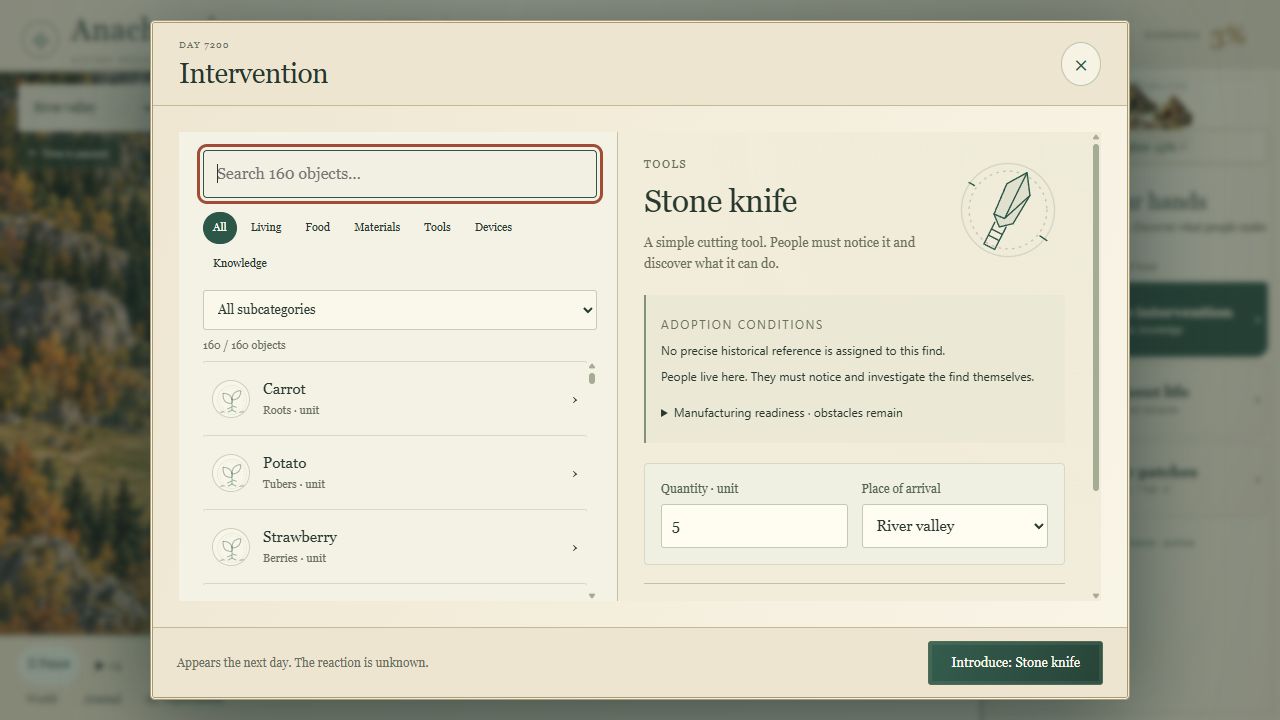The width and height of the screenshot is (1280, 720).
Task: Click the 'Roots · unit' subtitle text
Action: point(291,410)
